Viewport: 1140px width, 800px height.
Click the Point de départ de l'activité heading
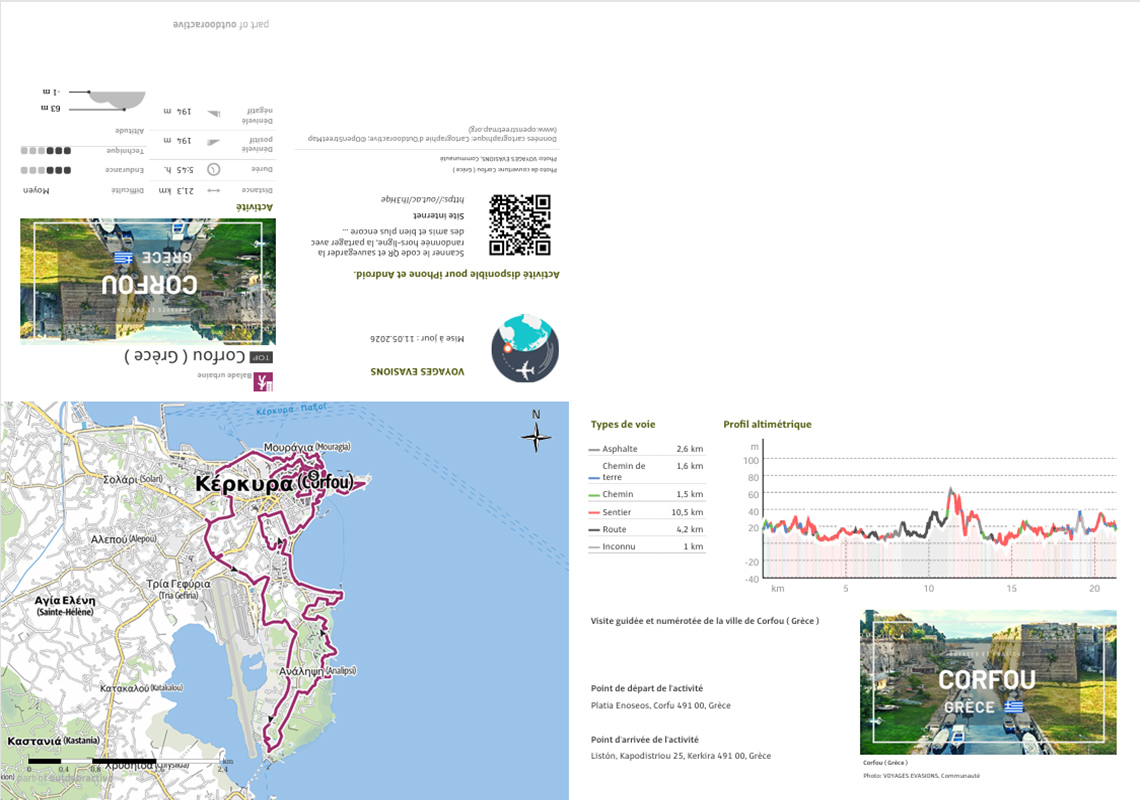647,688
